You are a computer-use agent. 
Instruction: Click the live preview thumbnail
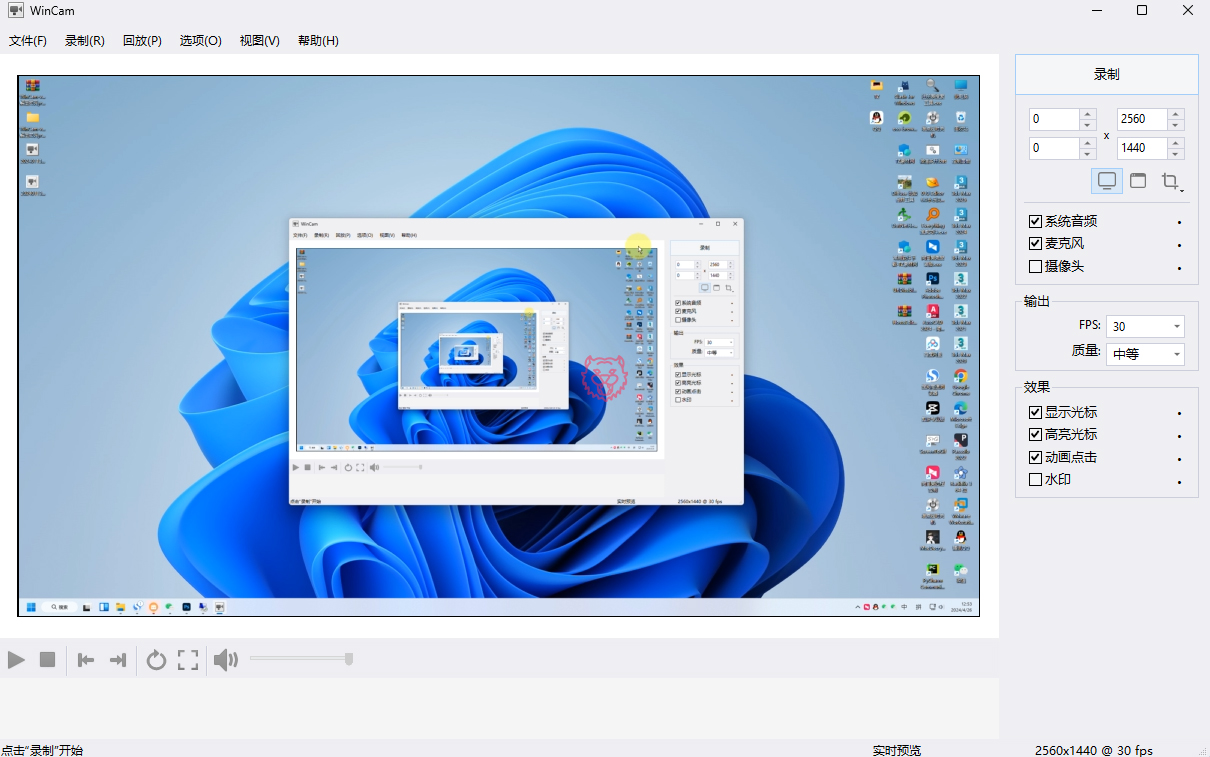coord(499,346)
